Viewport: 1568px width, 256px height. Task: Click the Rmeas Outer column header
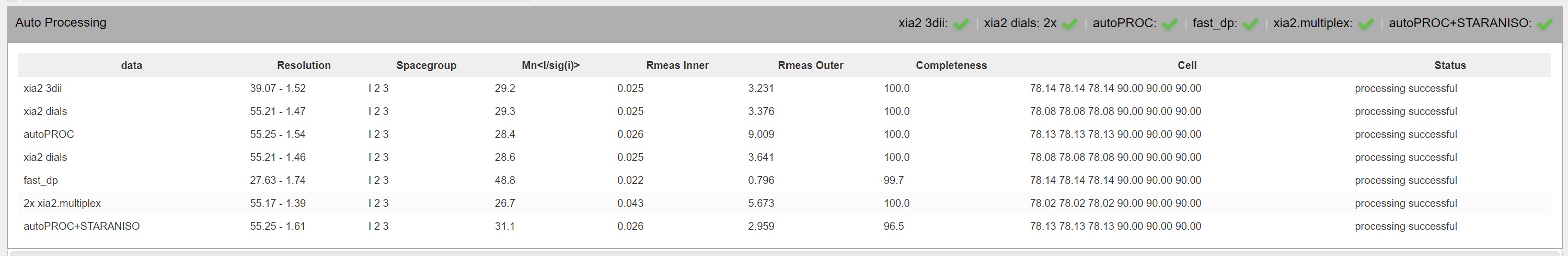[811, 65]
